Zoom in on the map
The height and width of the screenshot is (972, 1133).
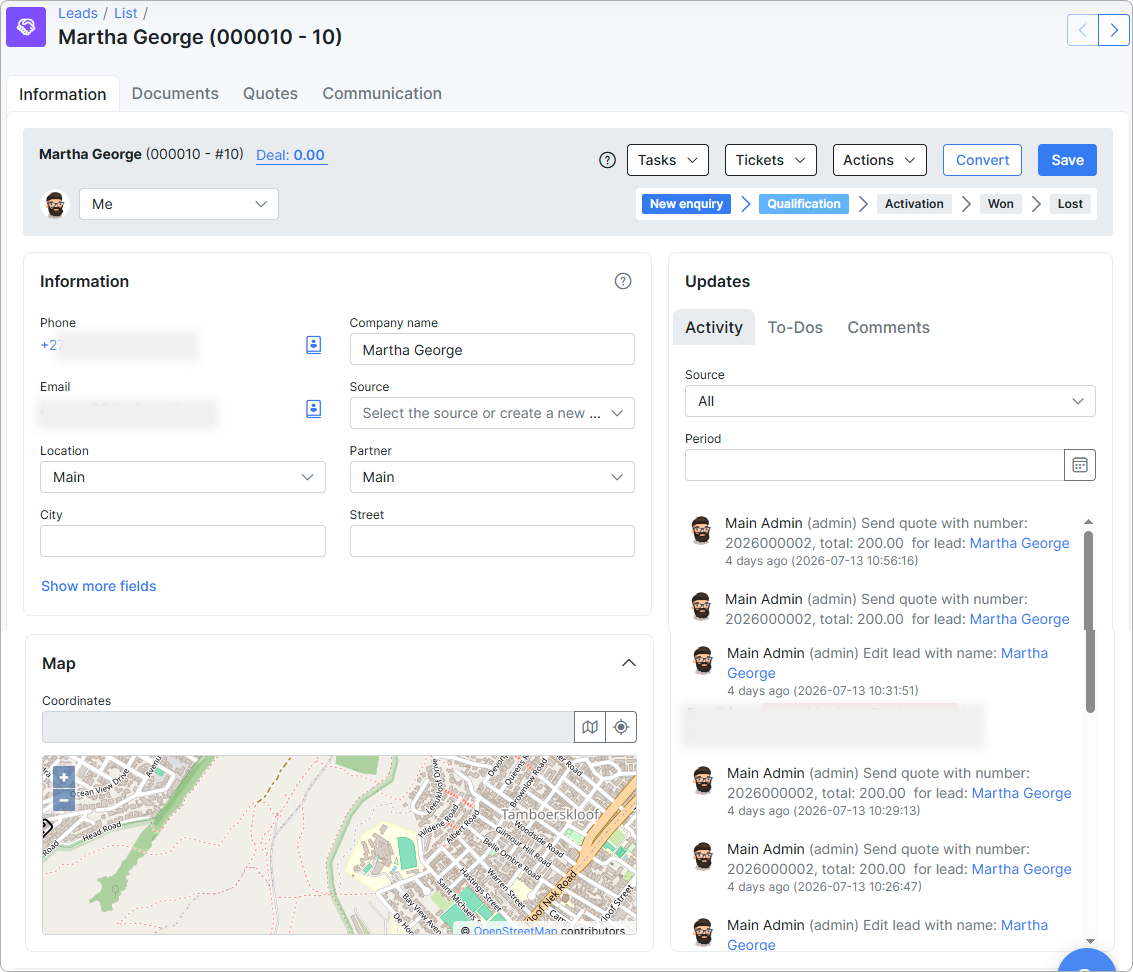coord(64,778)
